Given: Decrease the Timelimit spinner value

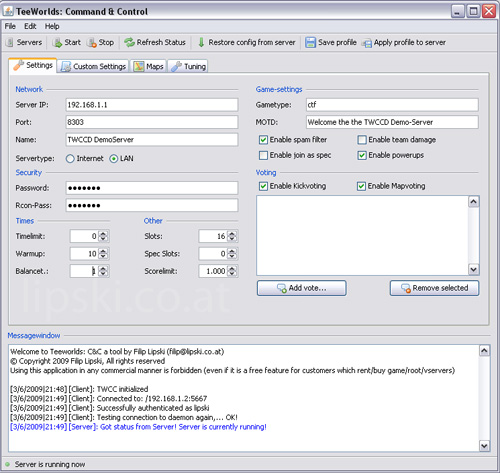Looking at the screenshot, I should [103, 239].
